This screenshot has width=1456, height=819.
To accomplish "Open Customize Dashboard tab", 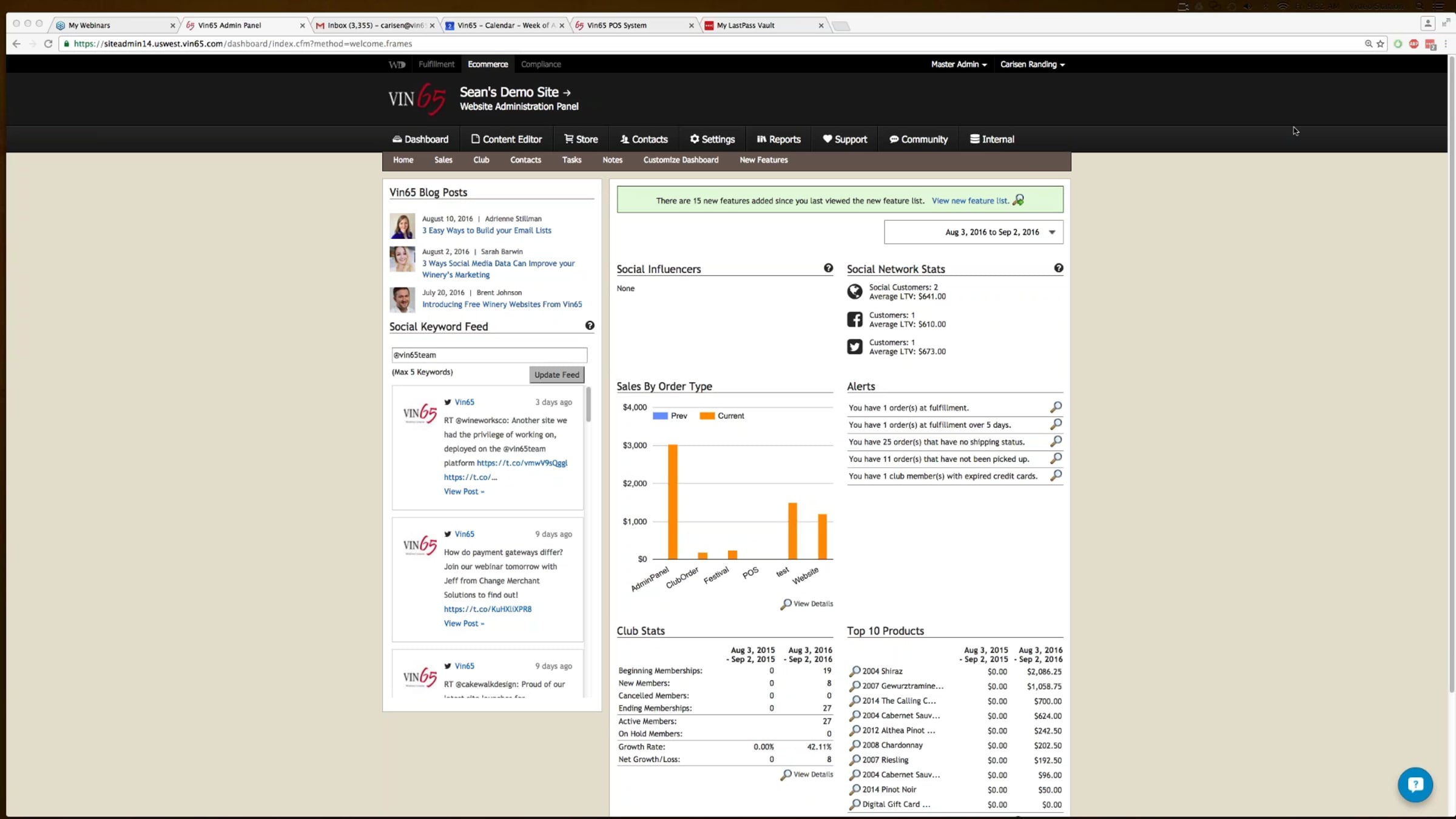I will 681,160.
